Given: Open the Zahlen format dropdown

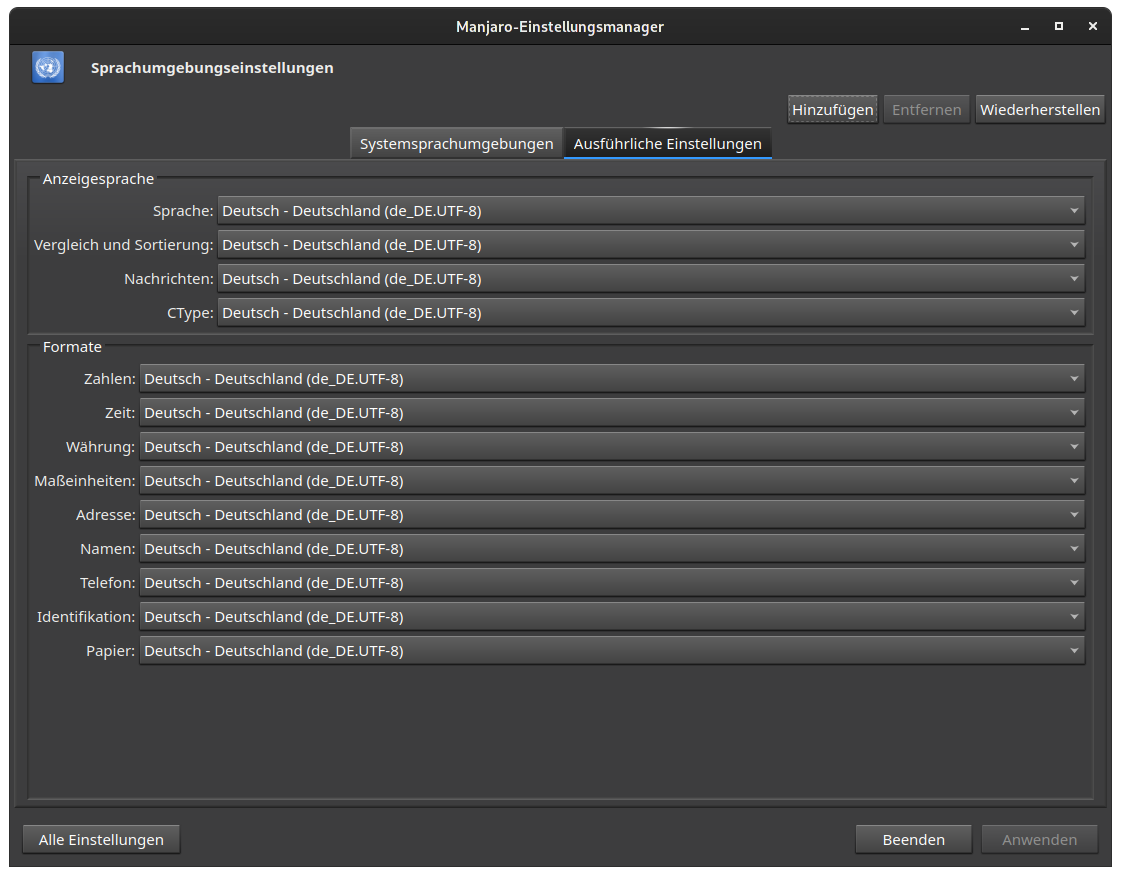Looking at the screenshot, I should 611,379.
